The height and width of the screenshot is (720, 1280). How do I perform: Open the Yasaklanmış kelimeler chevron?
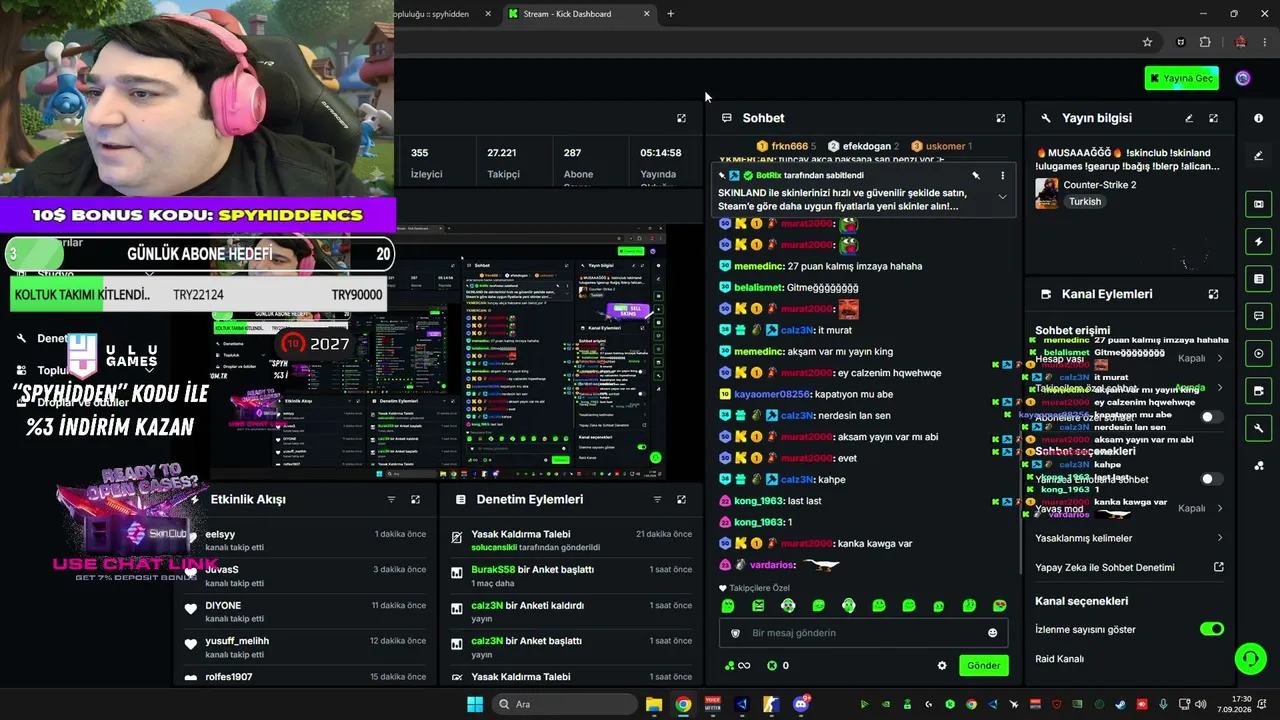pos(1219,538)
